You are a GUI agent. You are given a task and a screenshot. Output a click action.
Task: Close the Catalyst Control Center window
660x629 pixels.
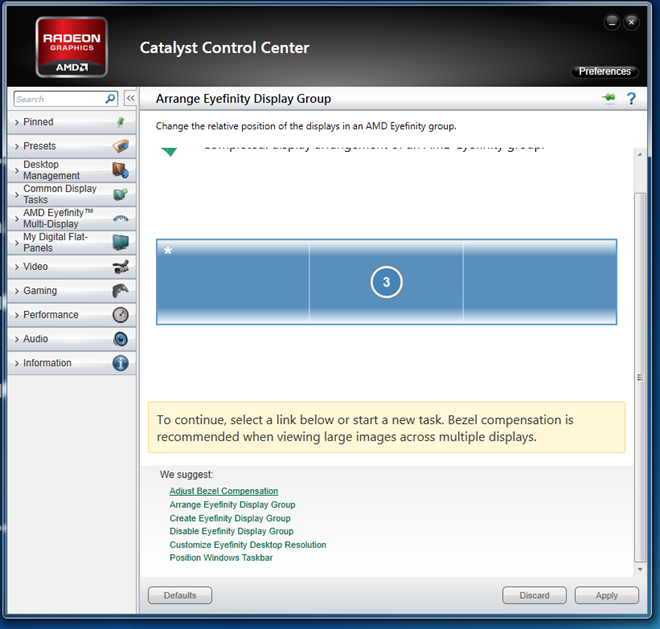(631, 22)
